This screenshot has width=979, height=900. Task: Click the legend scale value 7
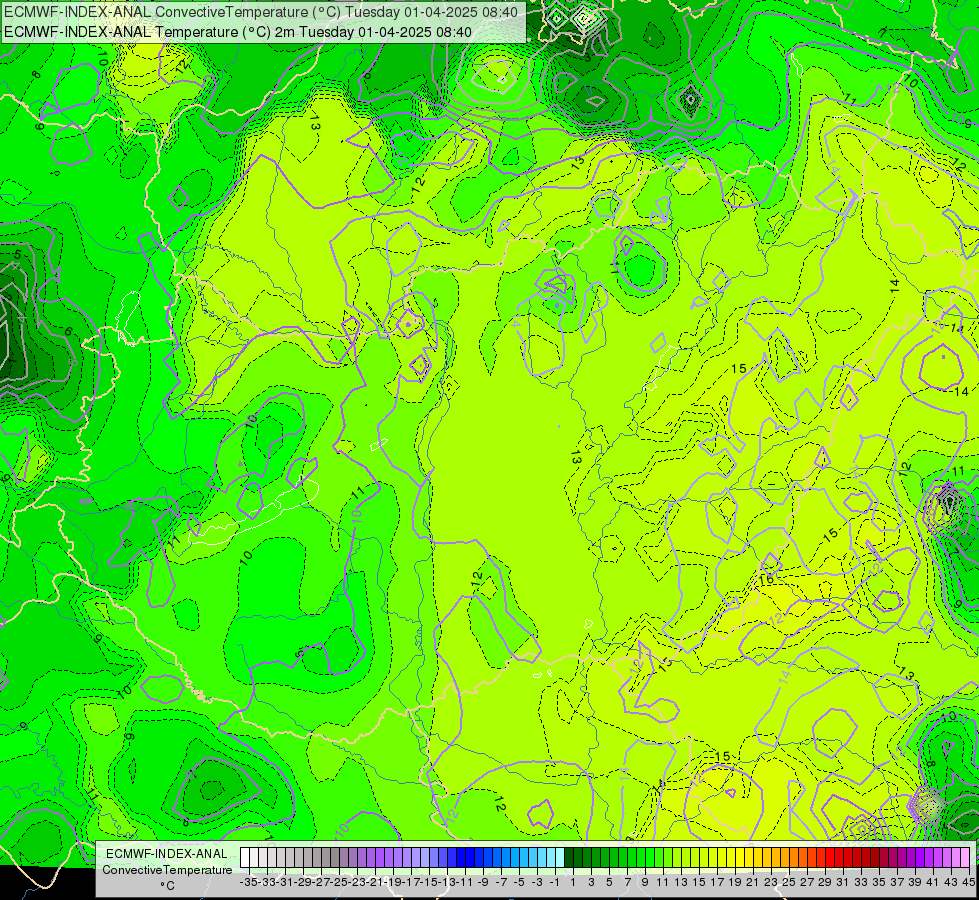point(627,883)
